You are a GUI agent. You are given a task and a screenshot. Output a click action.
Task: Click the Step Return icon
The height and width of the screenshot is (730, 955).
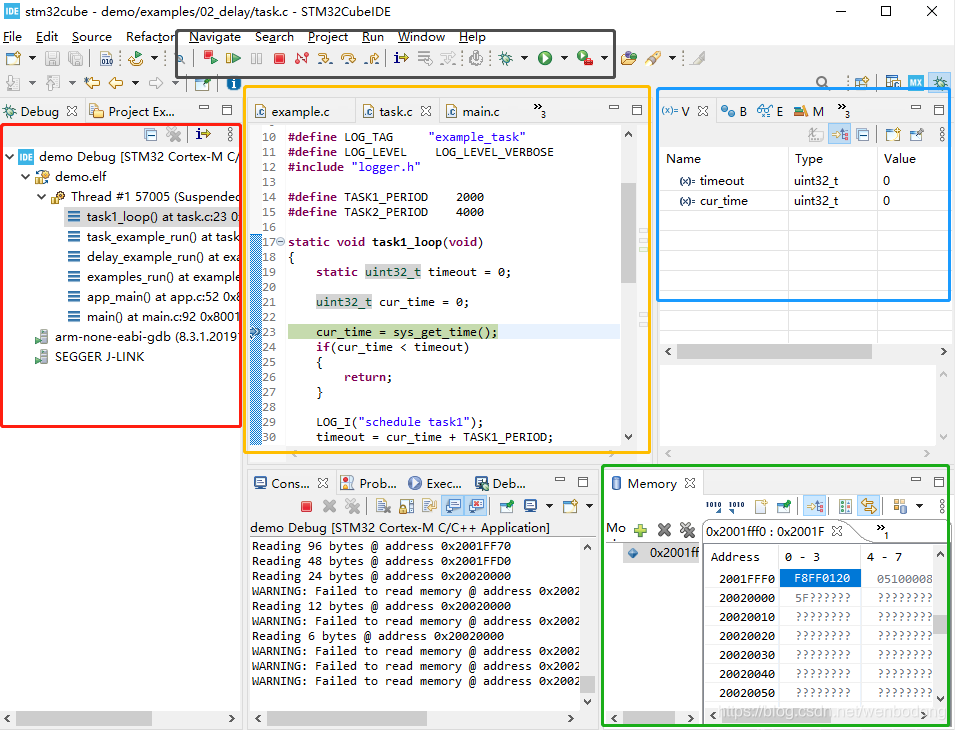point(371,58)
